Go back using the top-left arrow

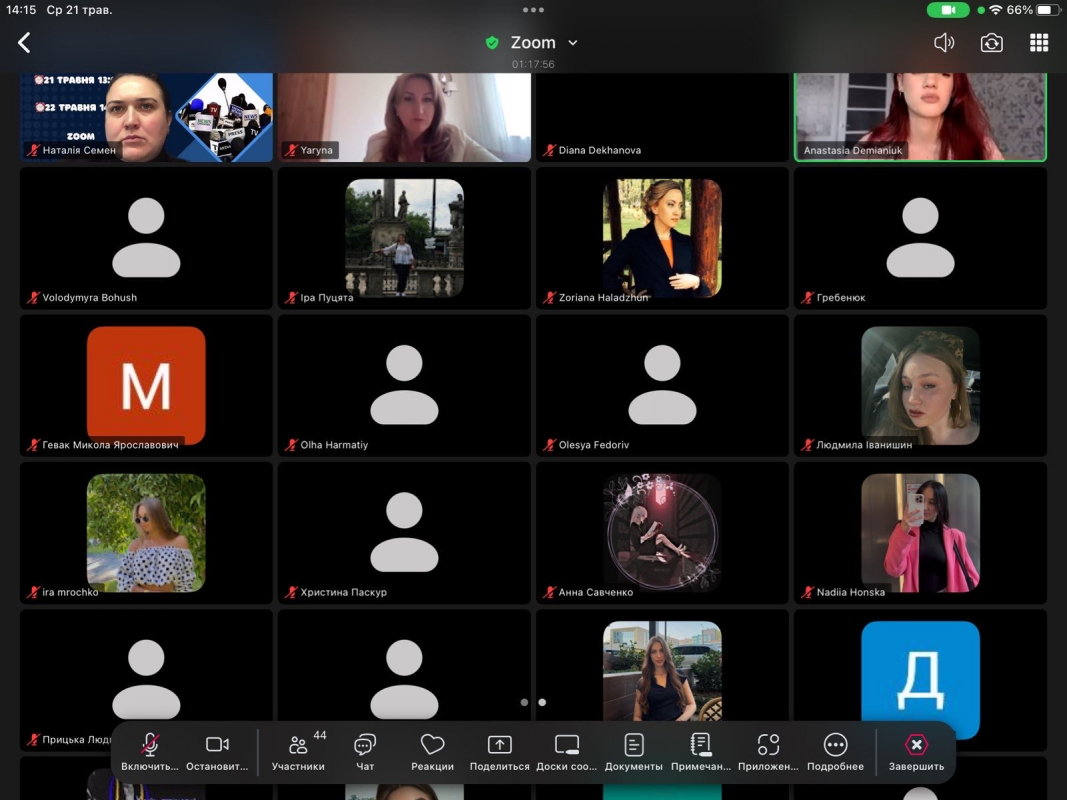pos(25,42)
